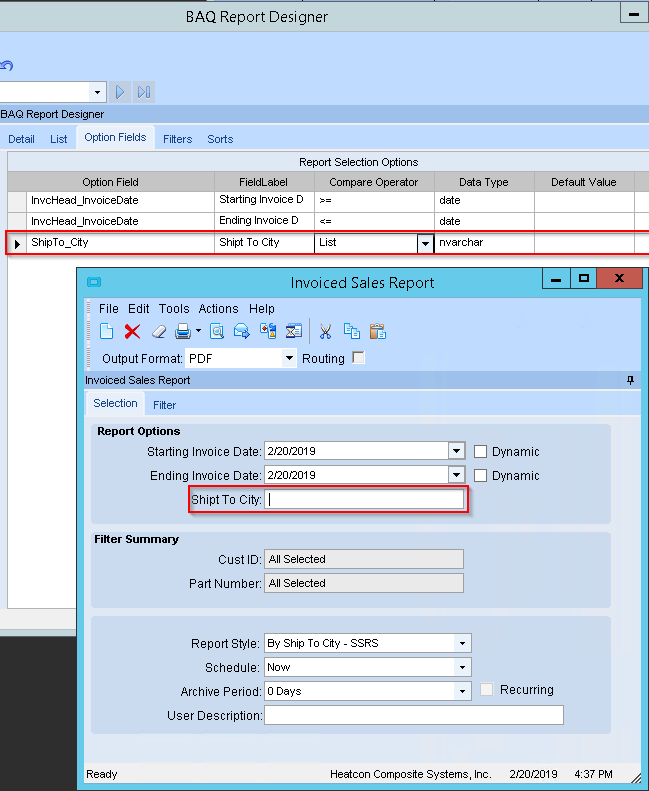Toggle the Routing checkbox

[358, 358]
